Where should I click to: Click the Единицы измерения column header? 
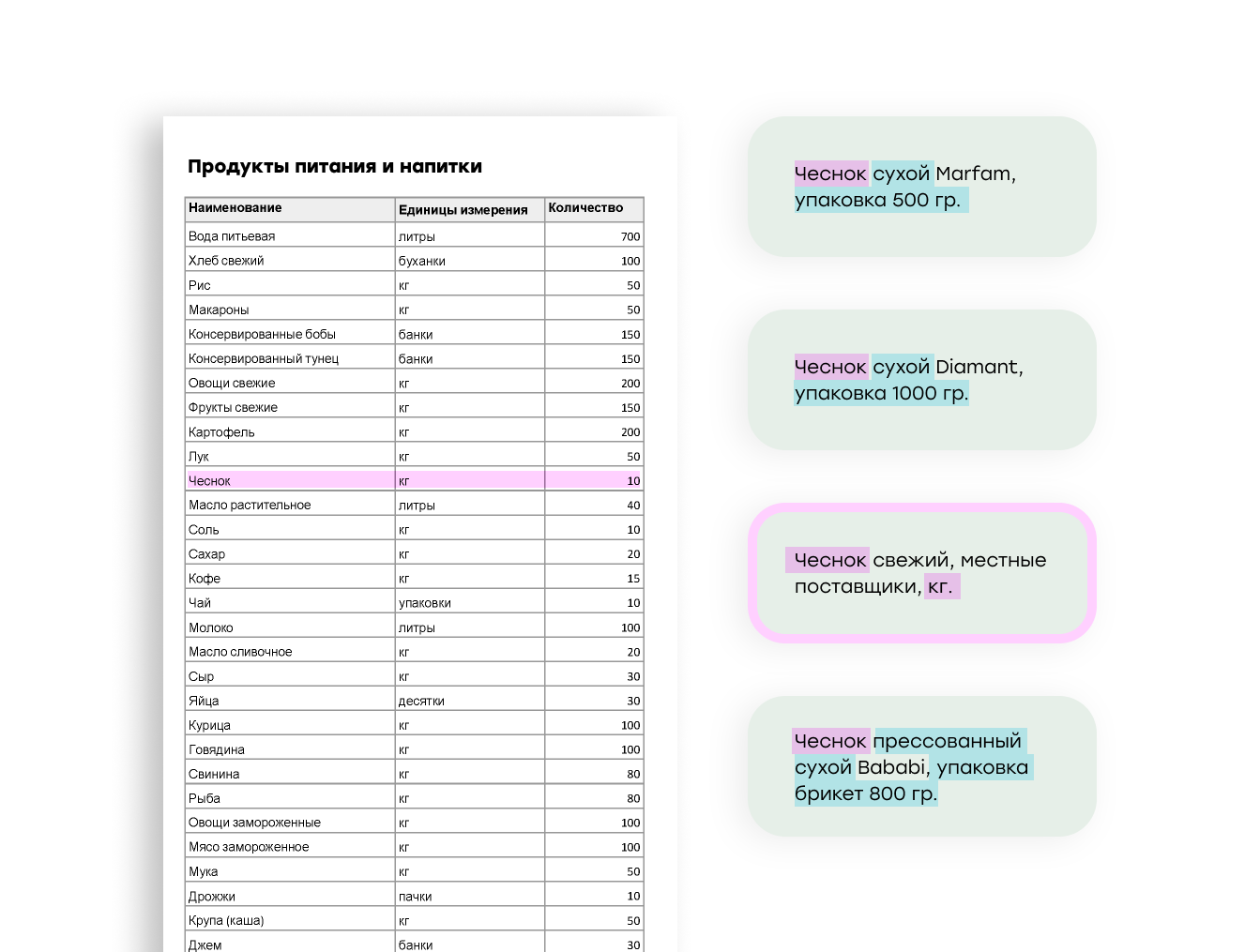470,208
